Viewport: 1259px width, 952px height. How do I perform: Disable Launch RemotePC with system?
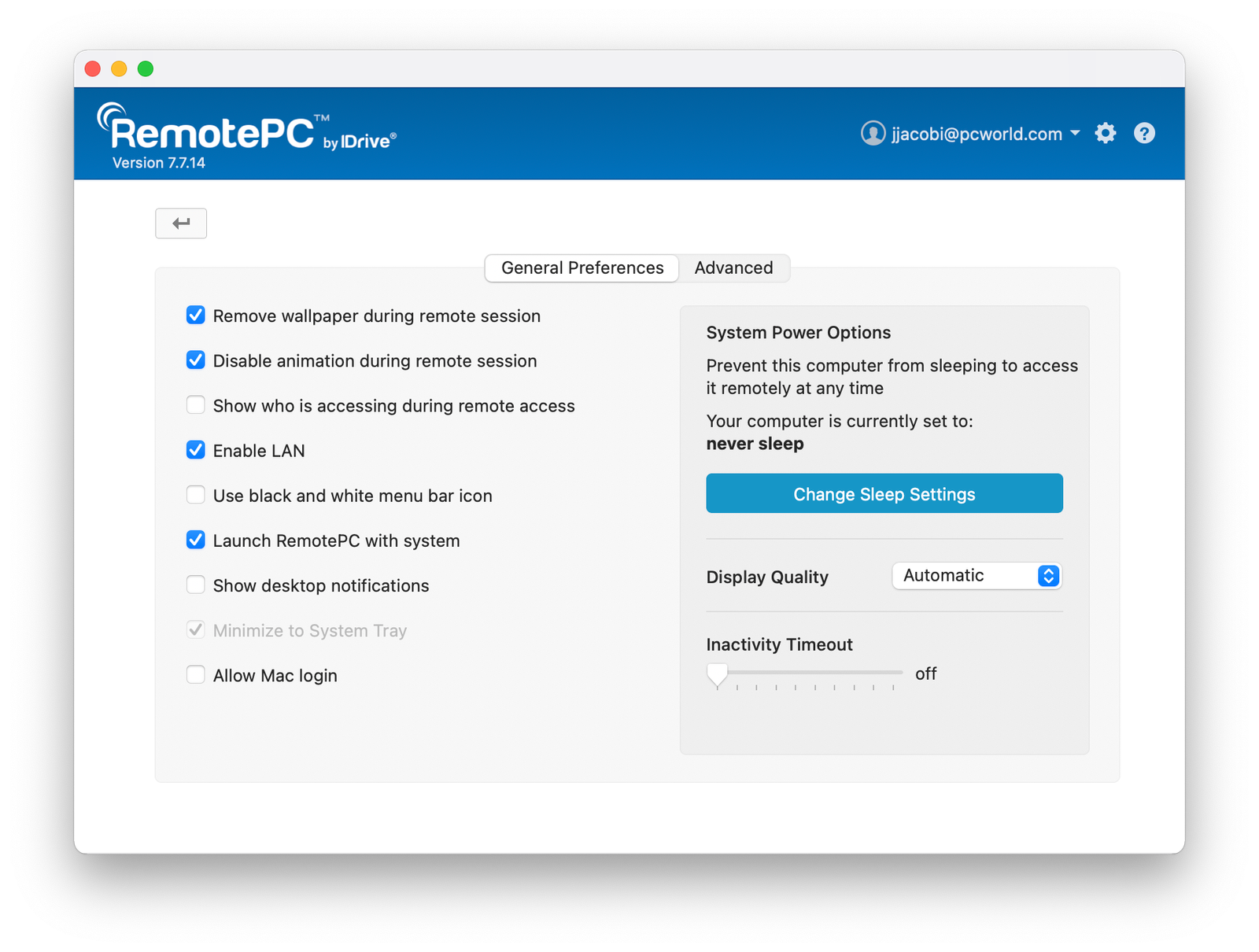pos(195,540)
